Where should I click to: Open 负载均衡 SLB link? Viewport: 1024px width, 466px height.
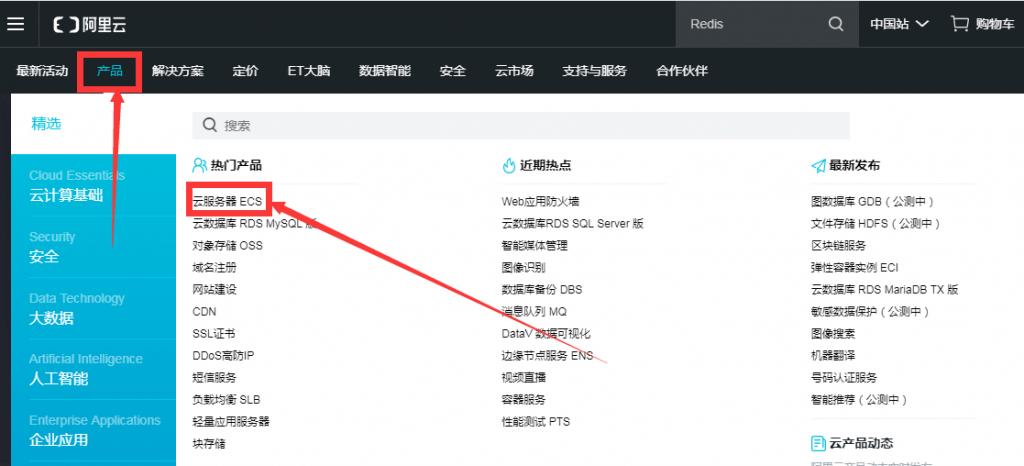[227, 400]
